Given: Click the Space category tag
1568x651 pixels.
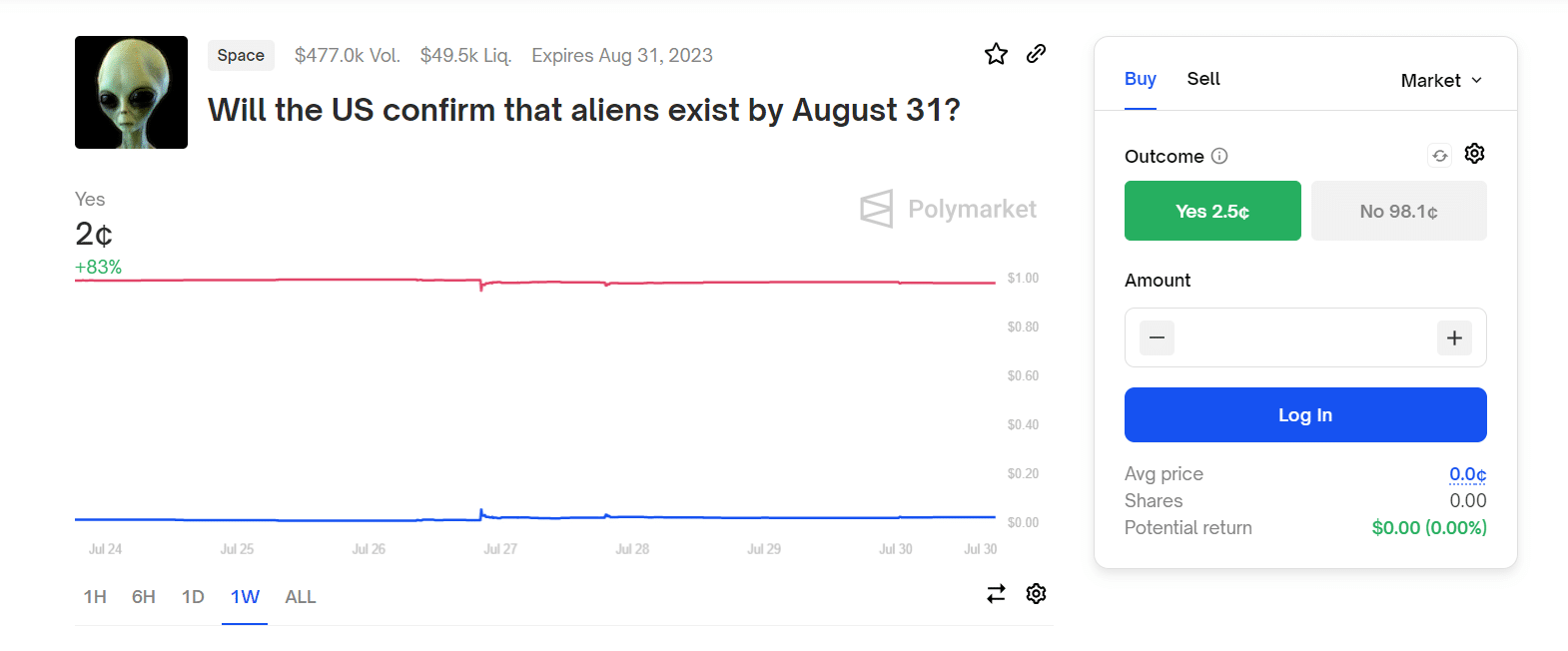Looking at the screenshot, I should tap(241, 56).
